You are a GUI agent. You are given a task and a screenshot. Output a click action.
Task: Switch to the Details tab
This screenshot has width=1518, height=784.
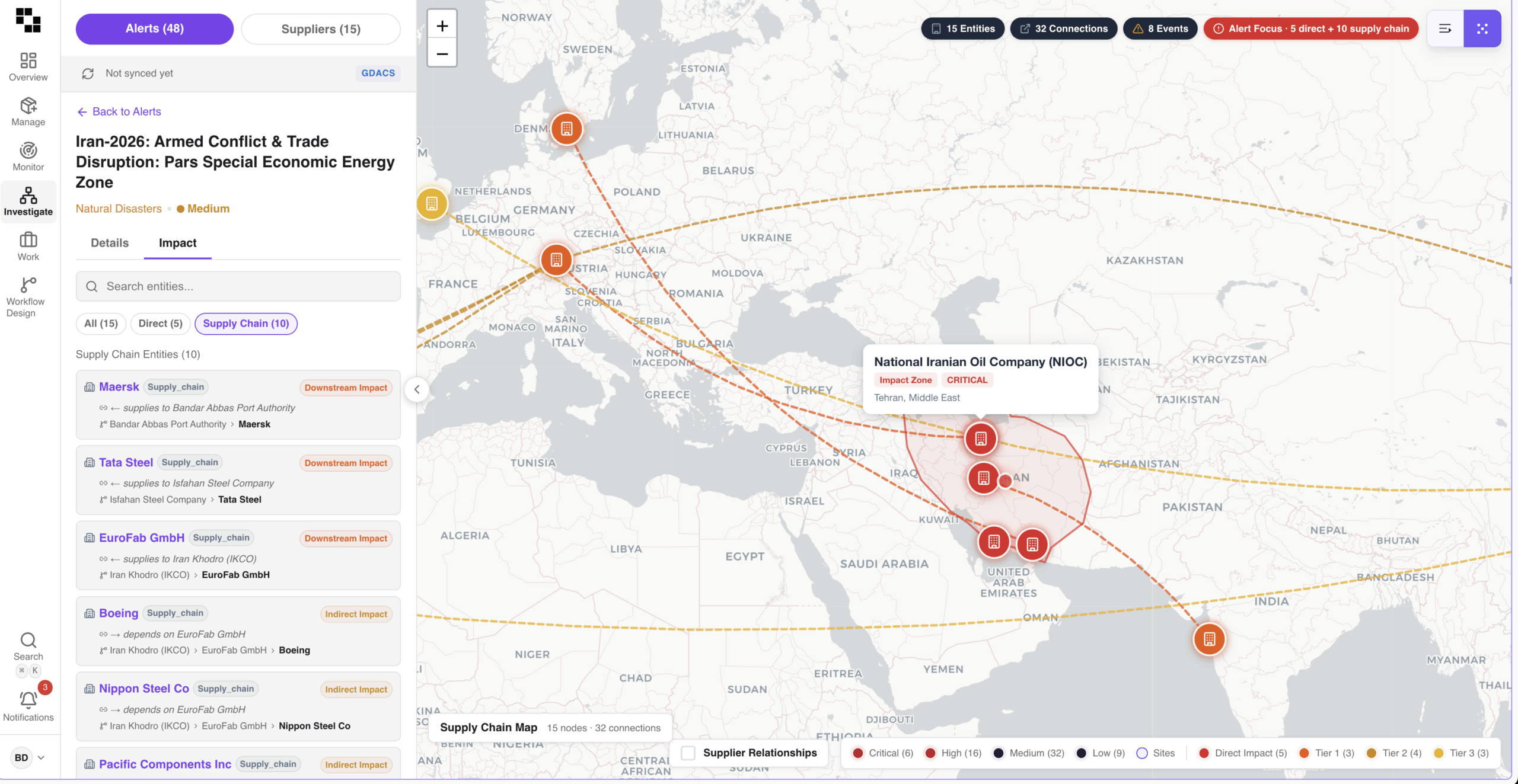110,243
